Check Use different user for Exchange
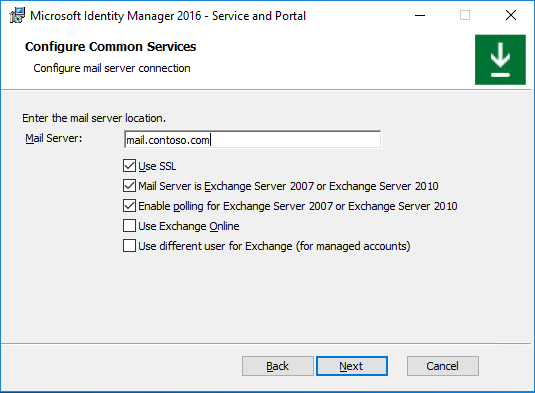 [x=129, y=246]
